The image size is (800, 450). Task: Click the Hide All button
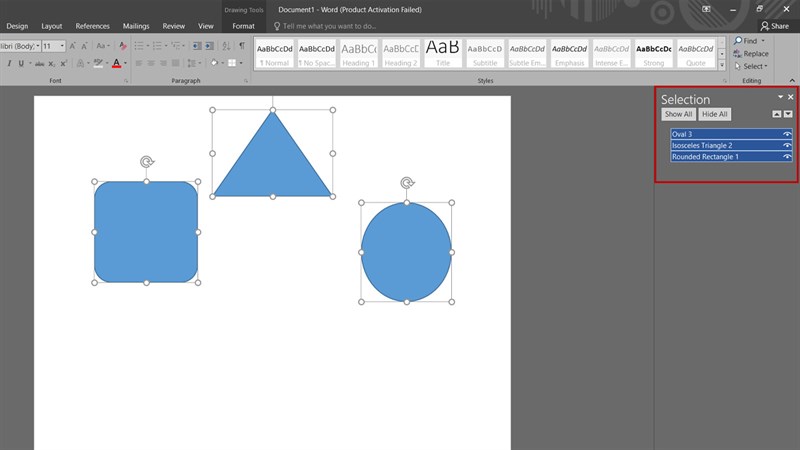[x=715, y=114]
